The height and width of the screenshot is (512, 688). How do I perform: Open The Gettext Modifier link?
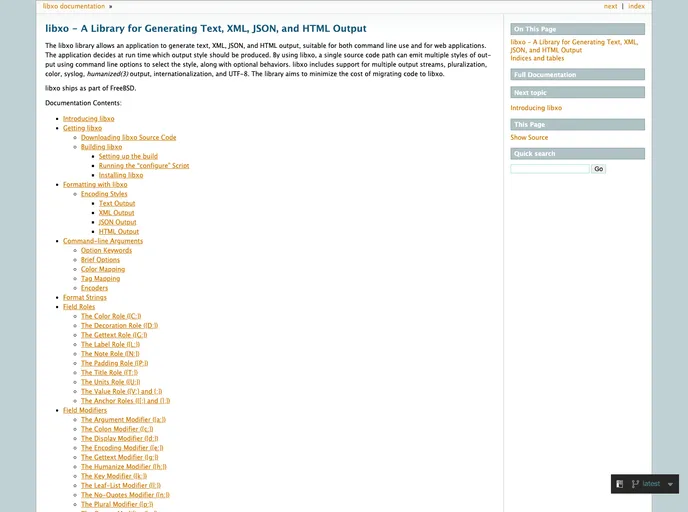coord(120,458)
